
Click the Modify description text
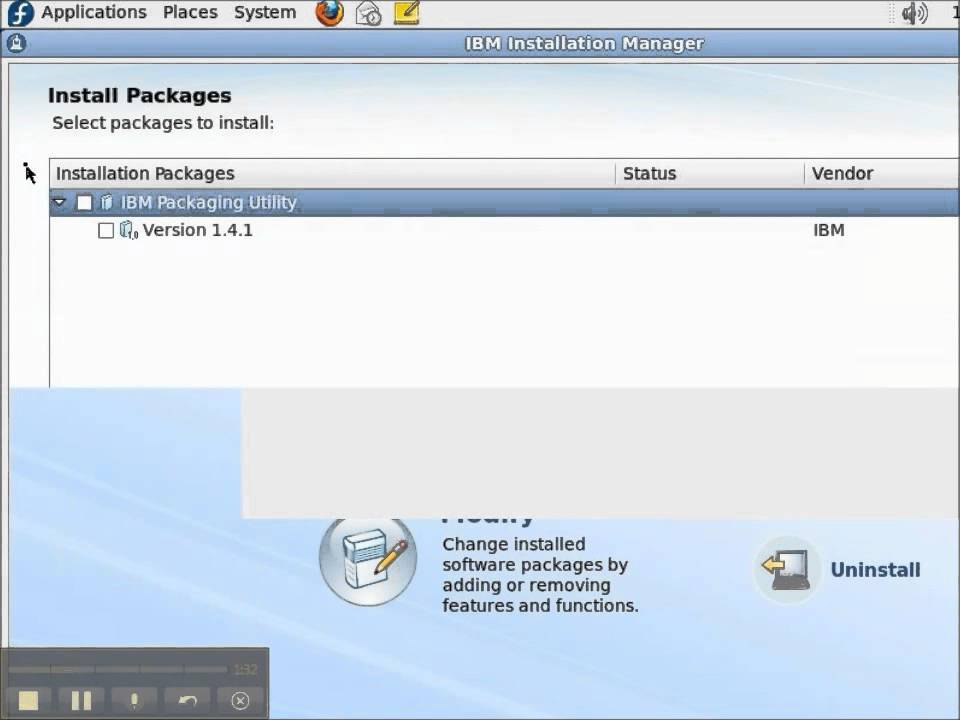pos(540,574)
